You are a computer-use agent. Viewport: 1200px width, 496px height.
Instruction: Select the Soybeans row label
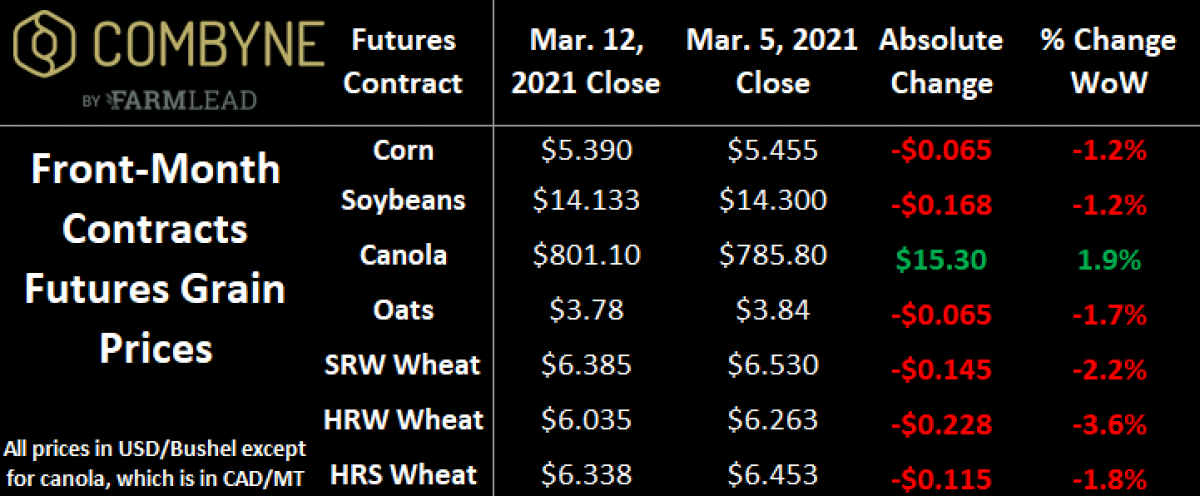[x=402, y=200]
